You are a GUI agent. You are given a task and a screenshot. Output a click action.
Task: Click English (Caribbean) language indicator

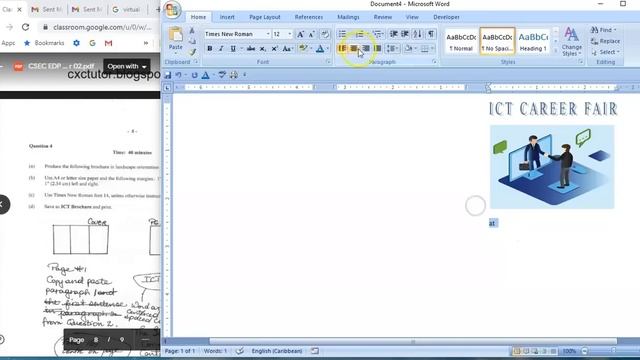[x=277, y=351]
